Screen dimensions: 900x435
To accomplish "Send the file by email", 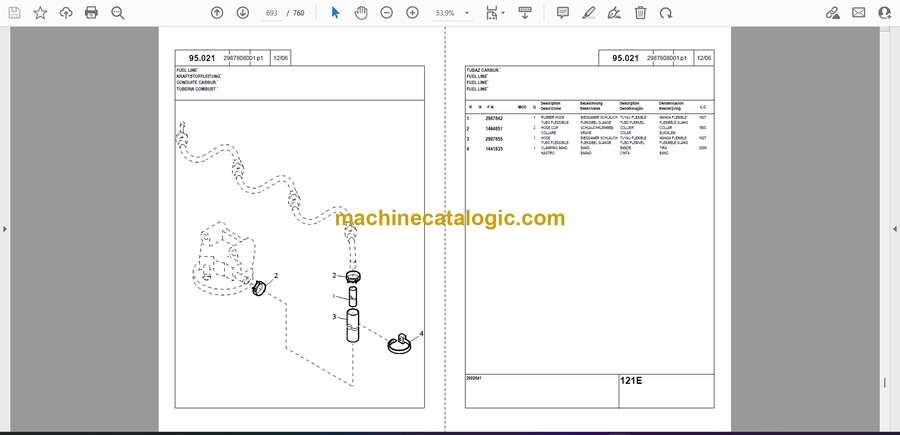I will click(859, 13).
